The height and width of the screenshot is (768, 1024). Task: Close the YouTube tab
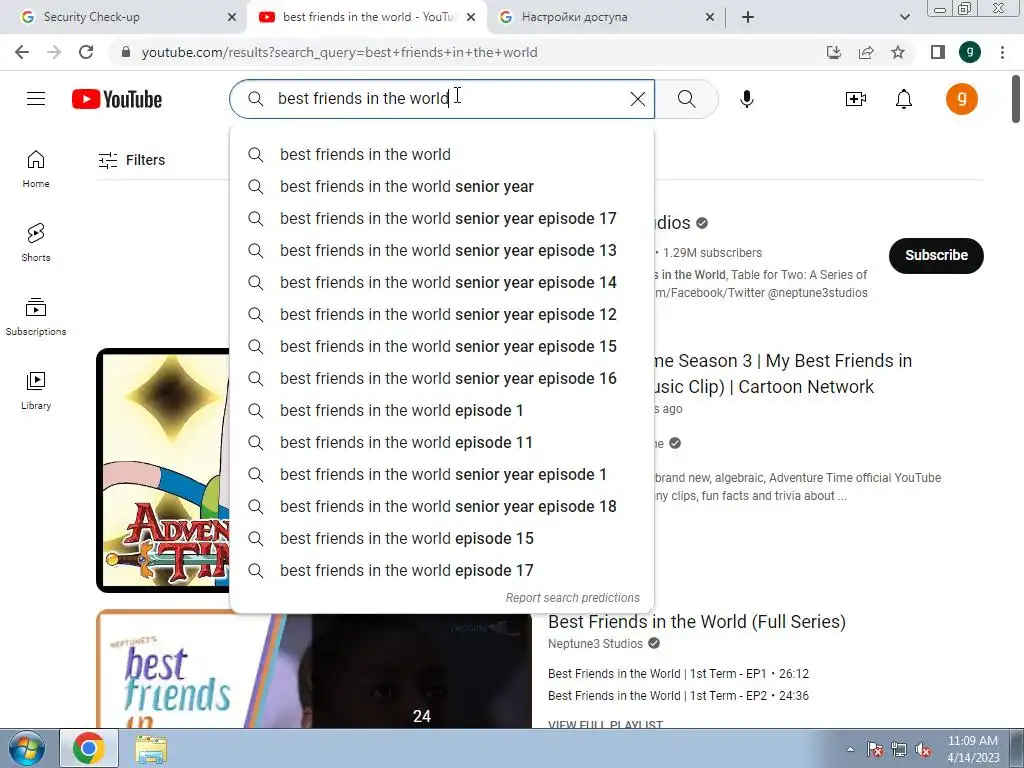[x=471, y=18]
